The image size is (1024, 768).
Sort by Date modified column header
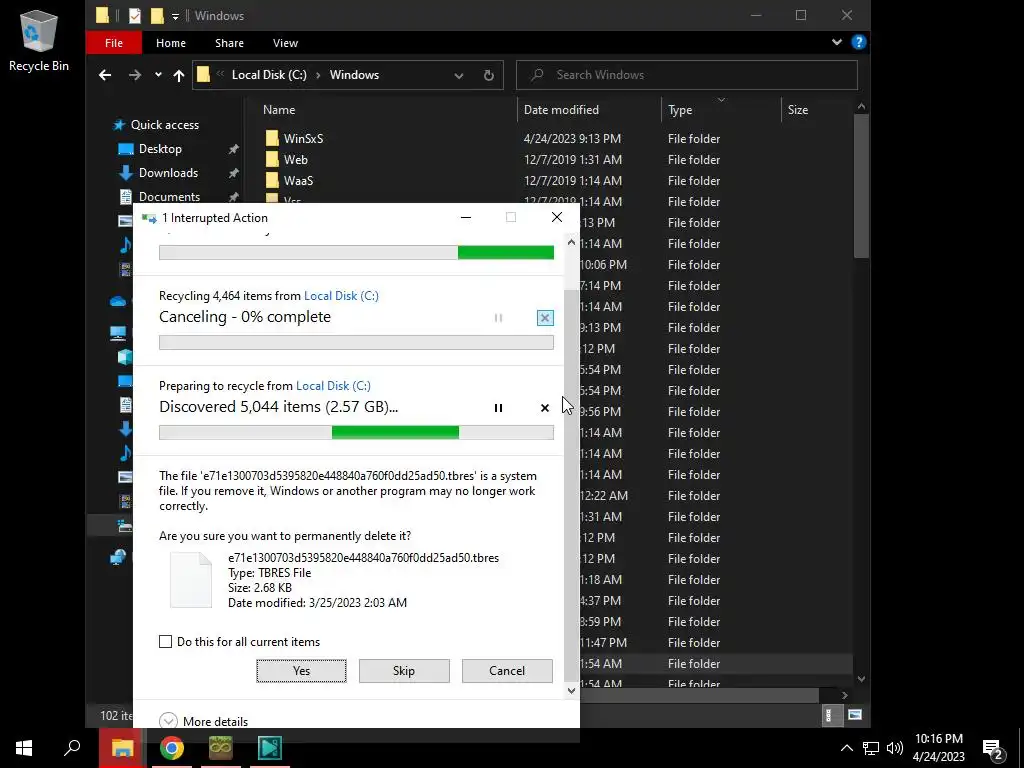click(x=561, y=110)
